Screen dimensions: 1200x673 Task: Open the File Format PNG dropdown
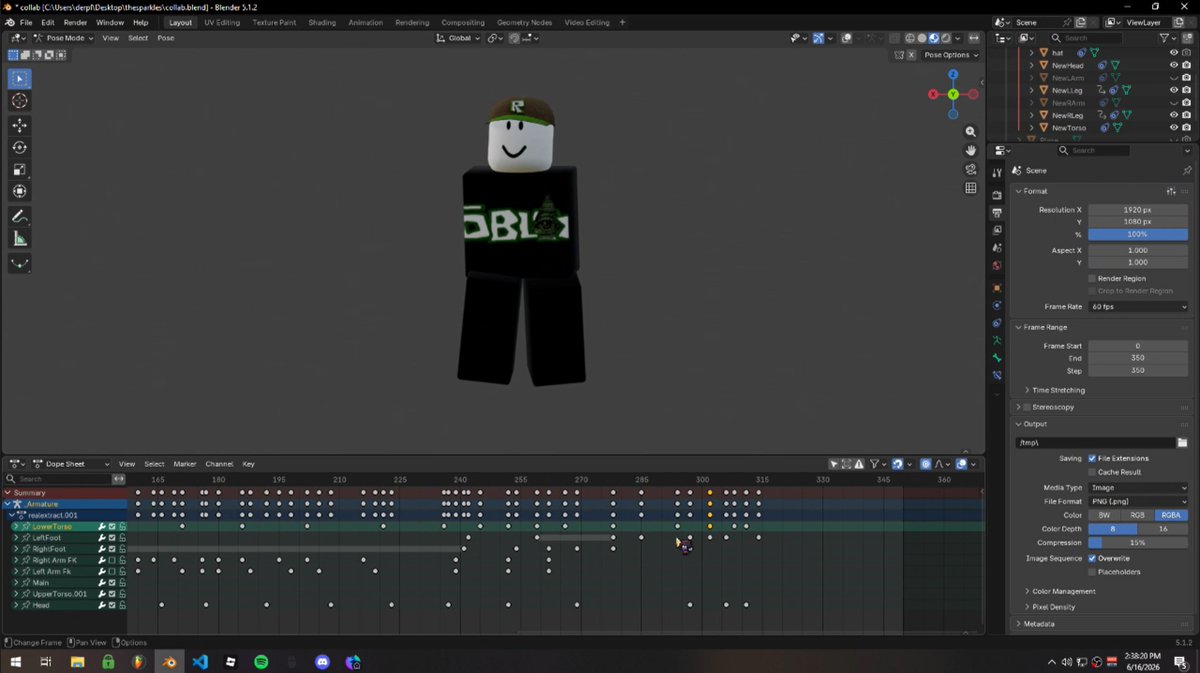pos(1138,501)
